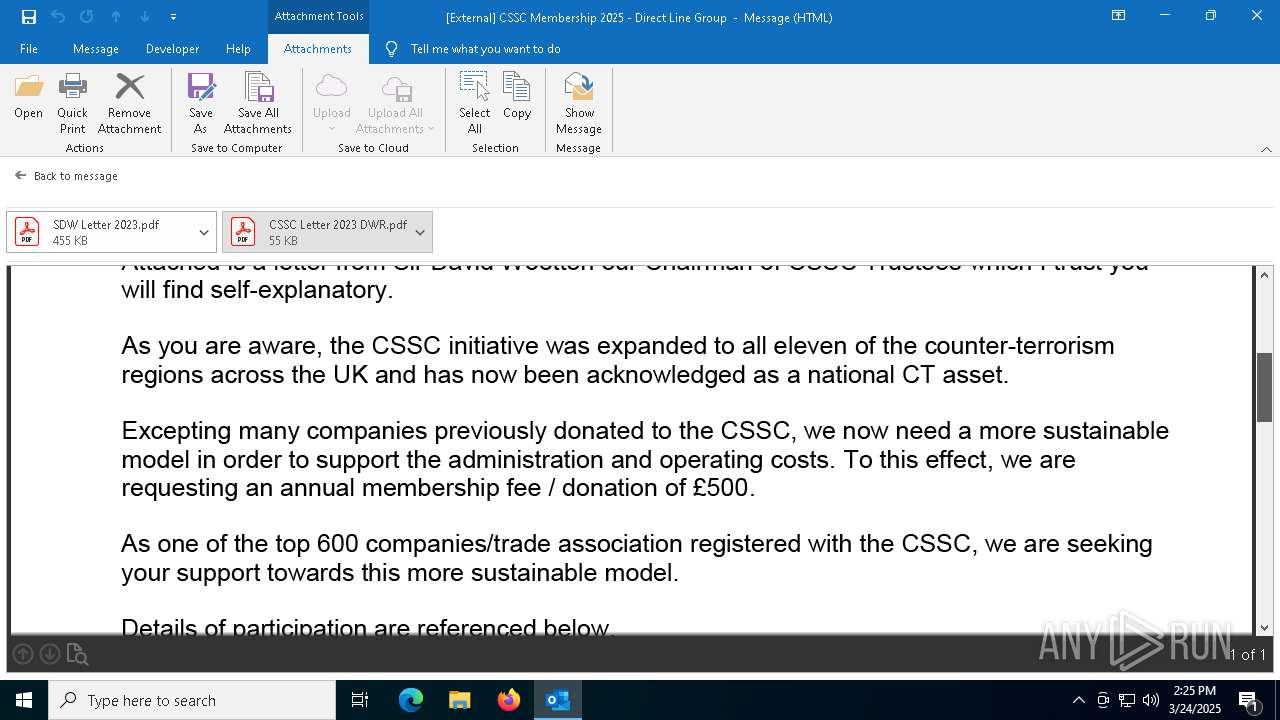The height and width of the screenshot is (720, 1280).
Task: Click PDF find in document icon
Action: pos(77,655)
